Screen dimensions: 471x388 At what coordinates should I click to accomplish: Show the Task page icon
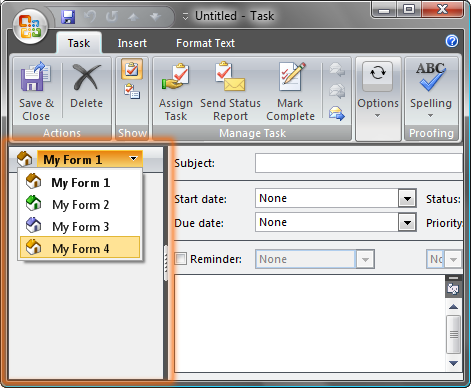click(132, 69)
